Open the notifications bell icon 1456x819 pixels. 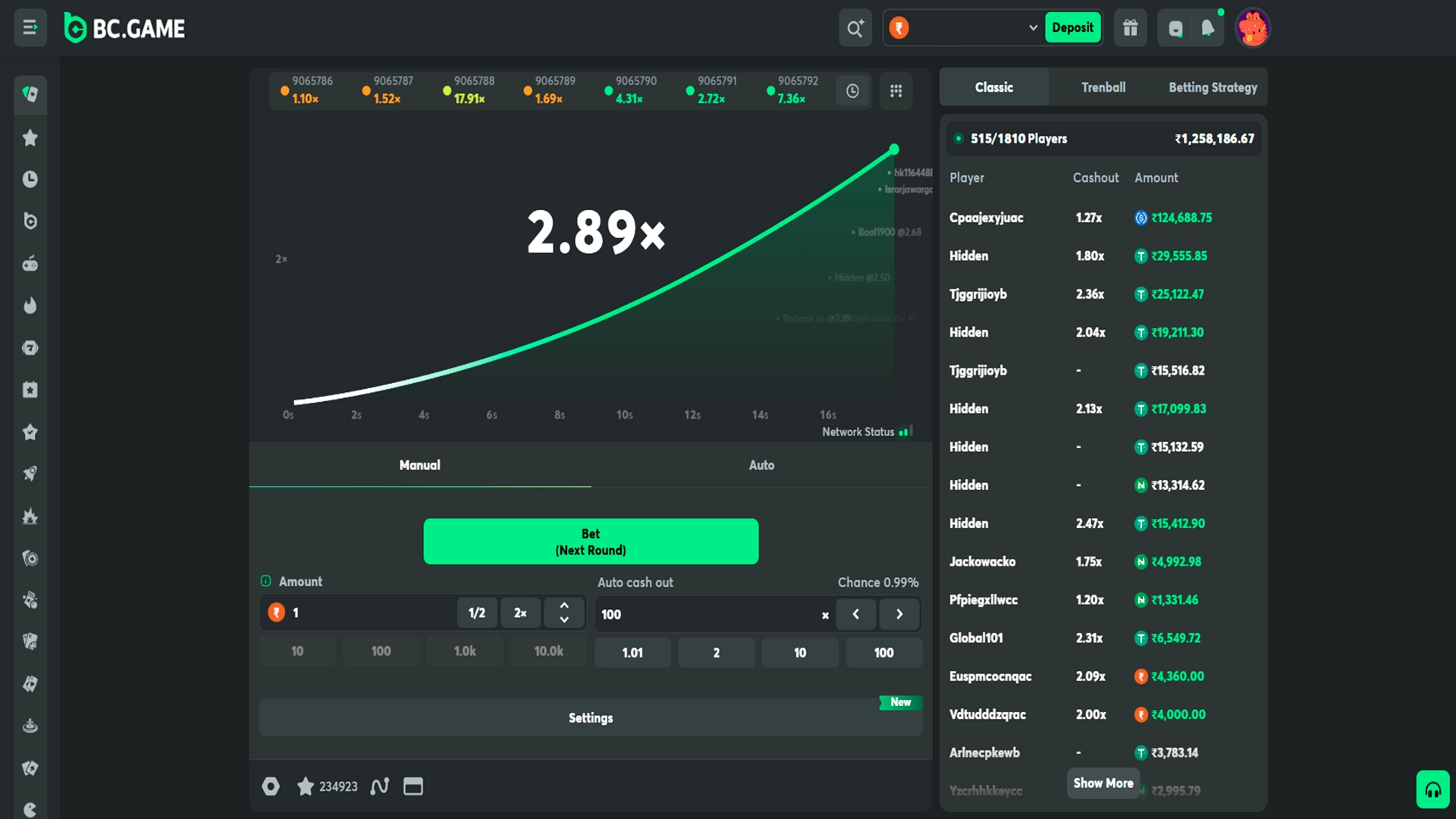1207,28
